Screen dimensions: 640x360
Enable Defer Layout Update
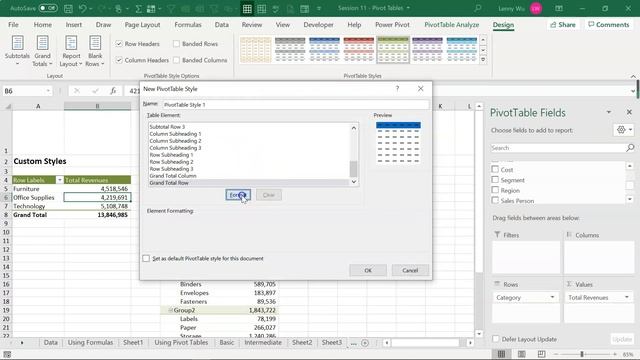pyautogui.click(x=496, y=339)
